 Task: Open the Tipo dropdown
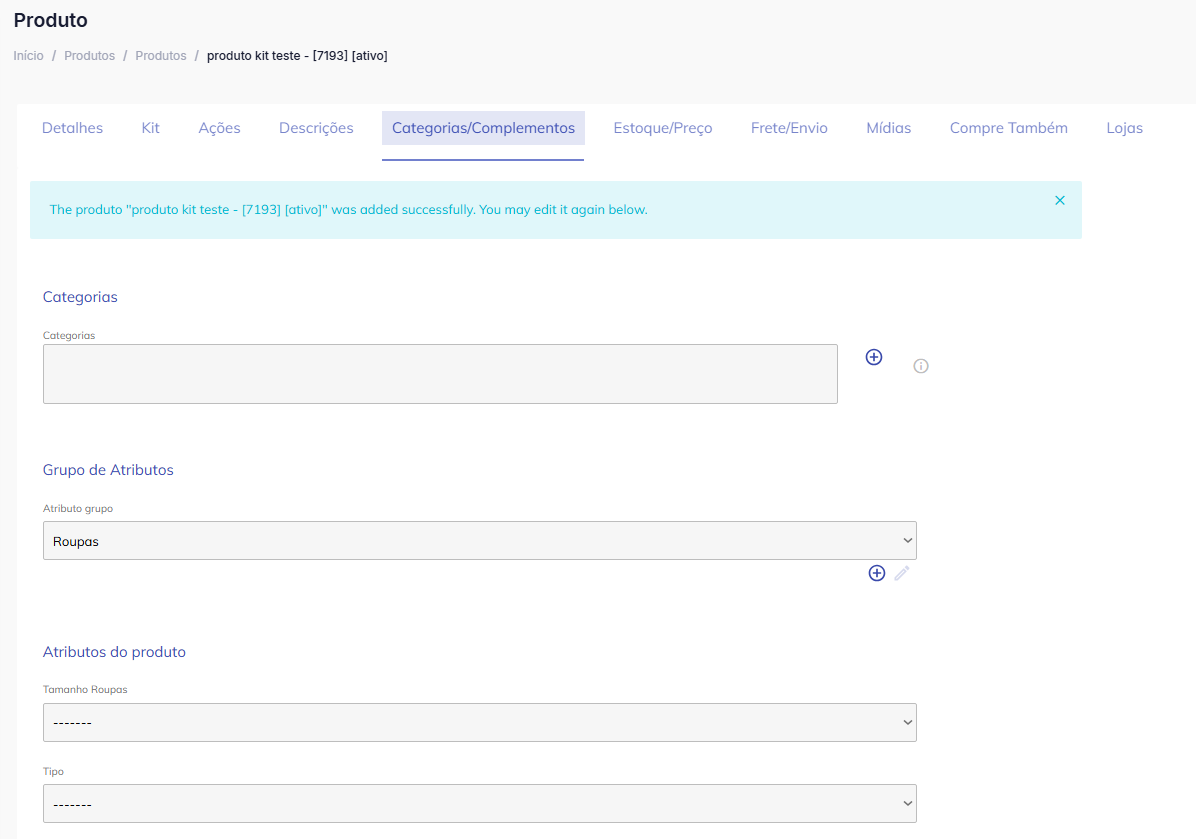point(479,803)
